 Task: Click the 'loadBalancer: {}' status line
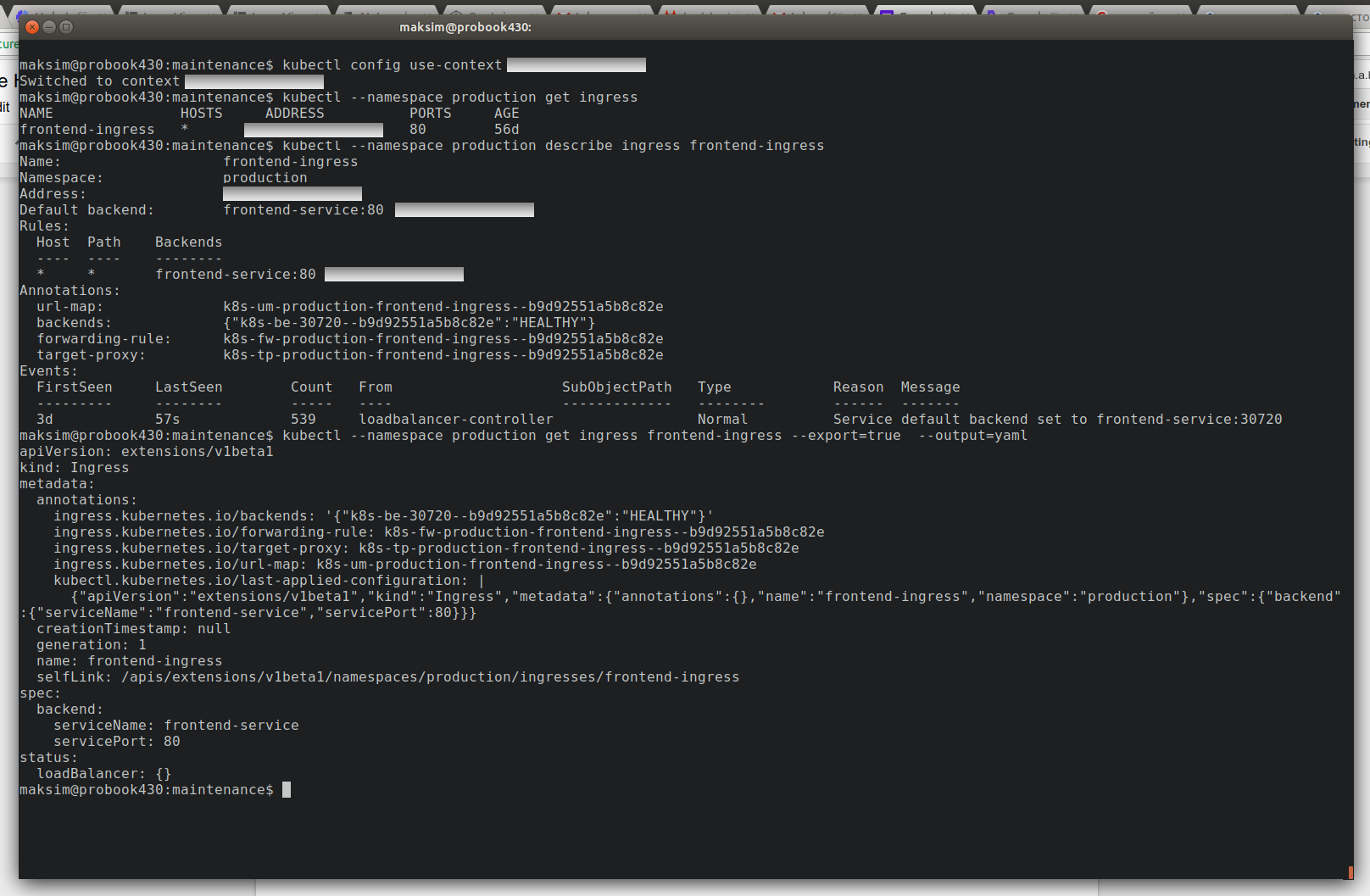click(x=103, y=774)
